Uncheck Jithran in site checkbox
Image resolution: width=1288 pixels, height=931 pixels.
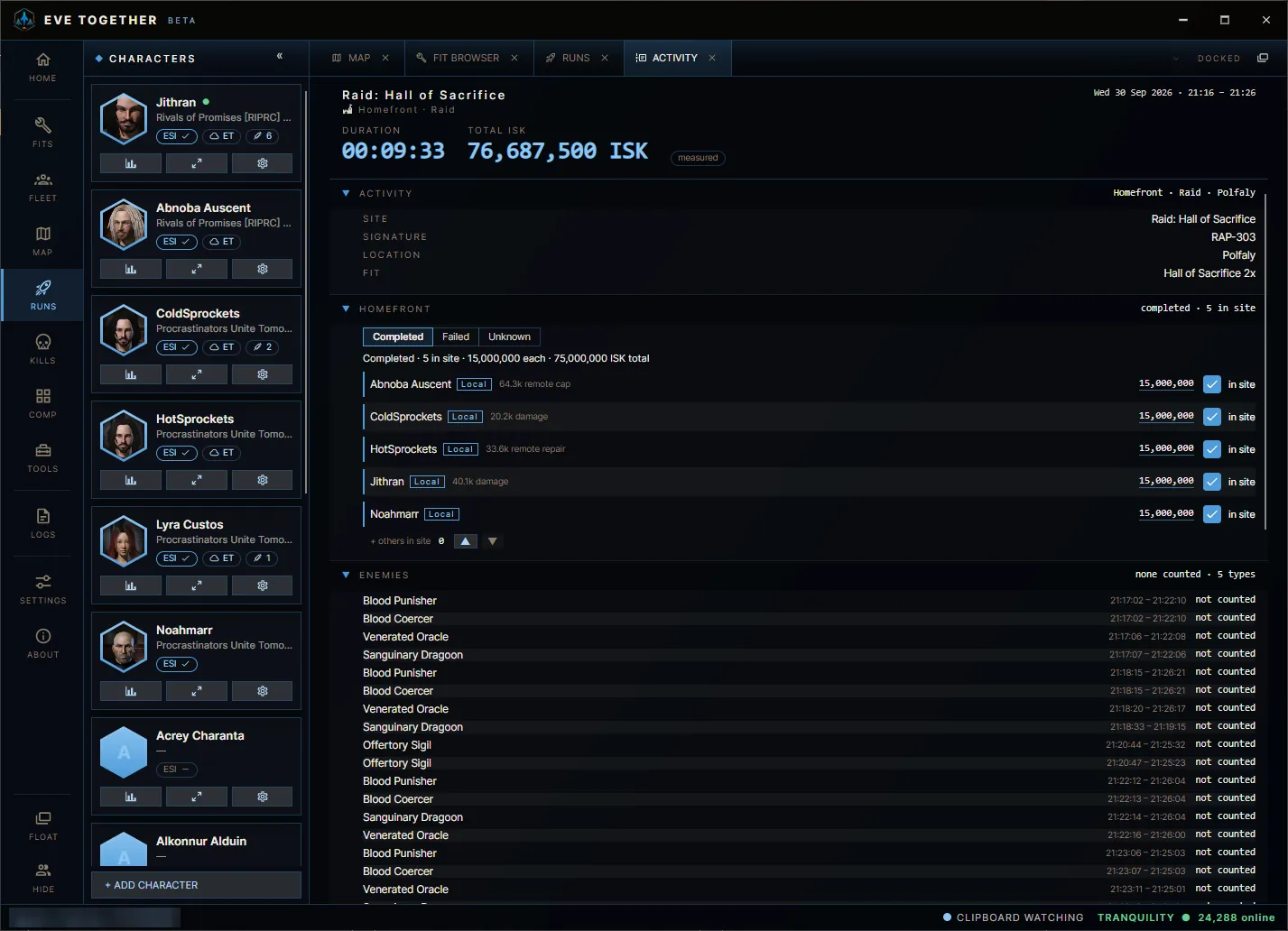click(1212, 482)
